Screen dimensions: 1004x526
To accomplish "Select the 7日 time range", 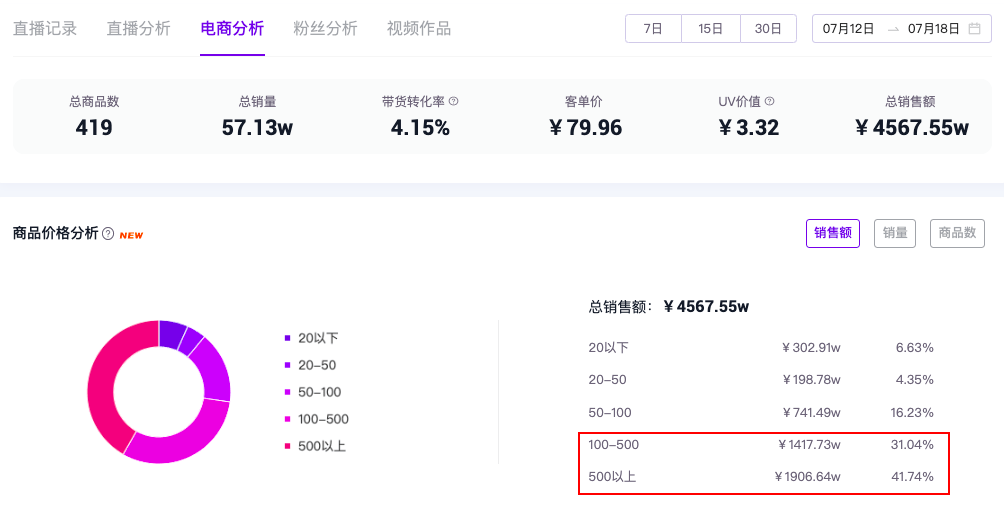I will (653, 29).
